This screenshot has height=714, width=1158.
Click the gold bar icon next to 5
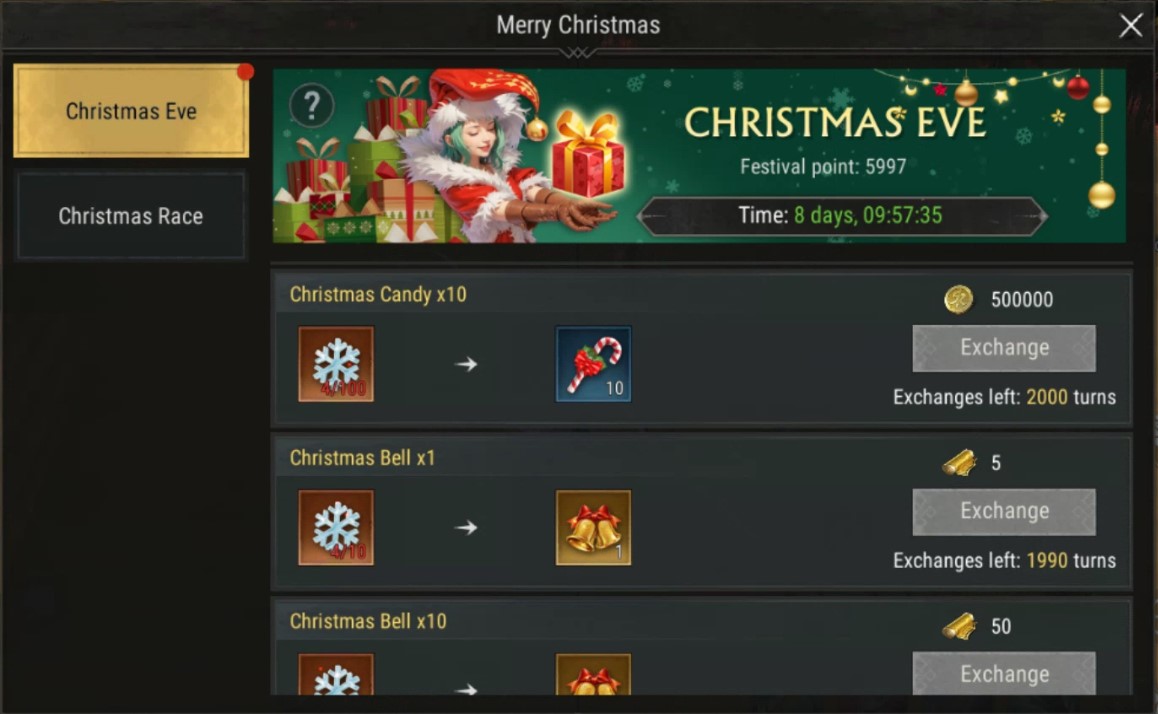(x=959, y=463)
